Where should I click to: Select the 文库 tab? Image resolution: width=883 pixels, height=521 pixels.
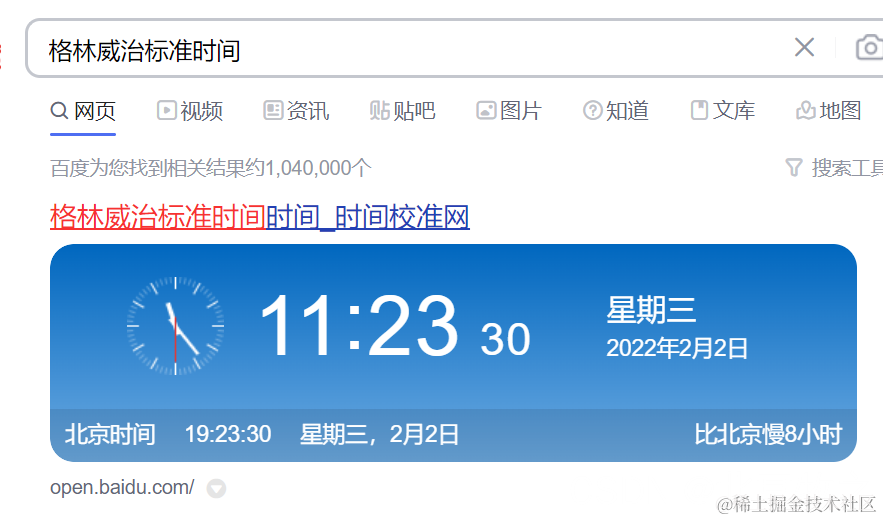723,111
